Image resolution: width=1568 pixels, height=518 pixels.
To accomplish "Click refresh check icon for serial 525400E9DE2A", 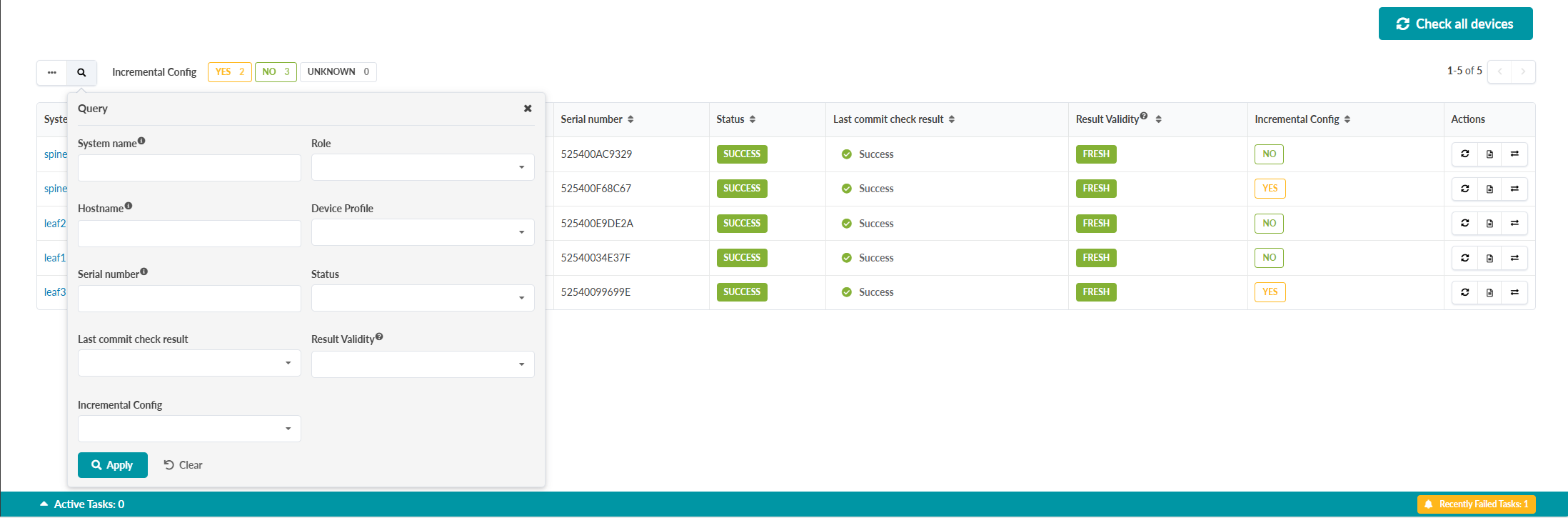I will [x=1464, y=223].
